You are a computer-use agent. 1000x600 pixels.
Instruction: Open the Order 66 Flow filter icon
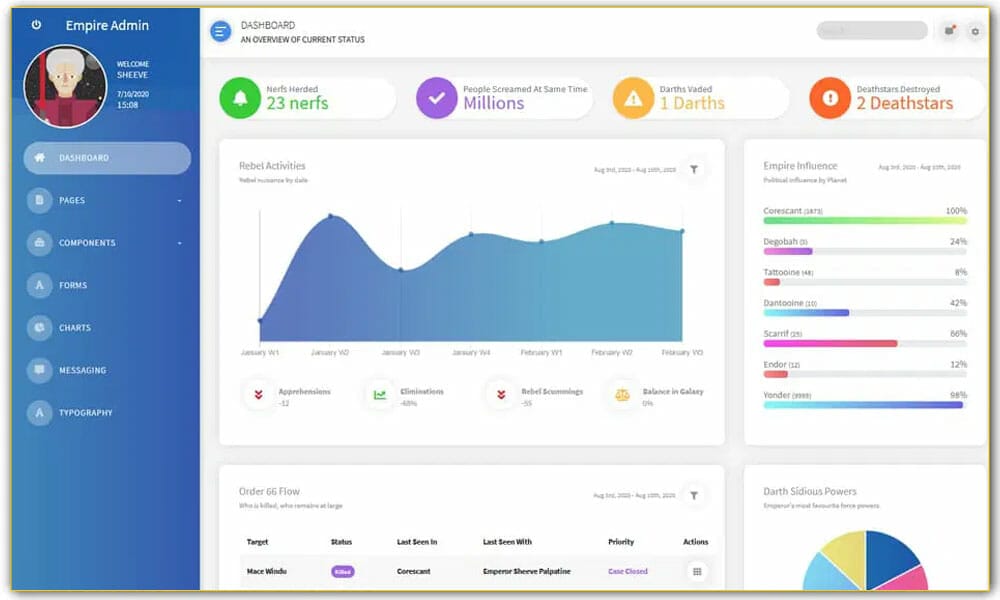(x=694, y=495)
